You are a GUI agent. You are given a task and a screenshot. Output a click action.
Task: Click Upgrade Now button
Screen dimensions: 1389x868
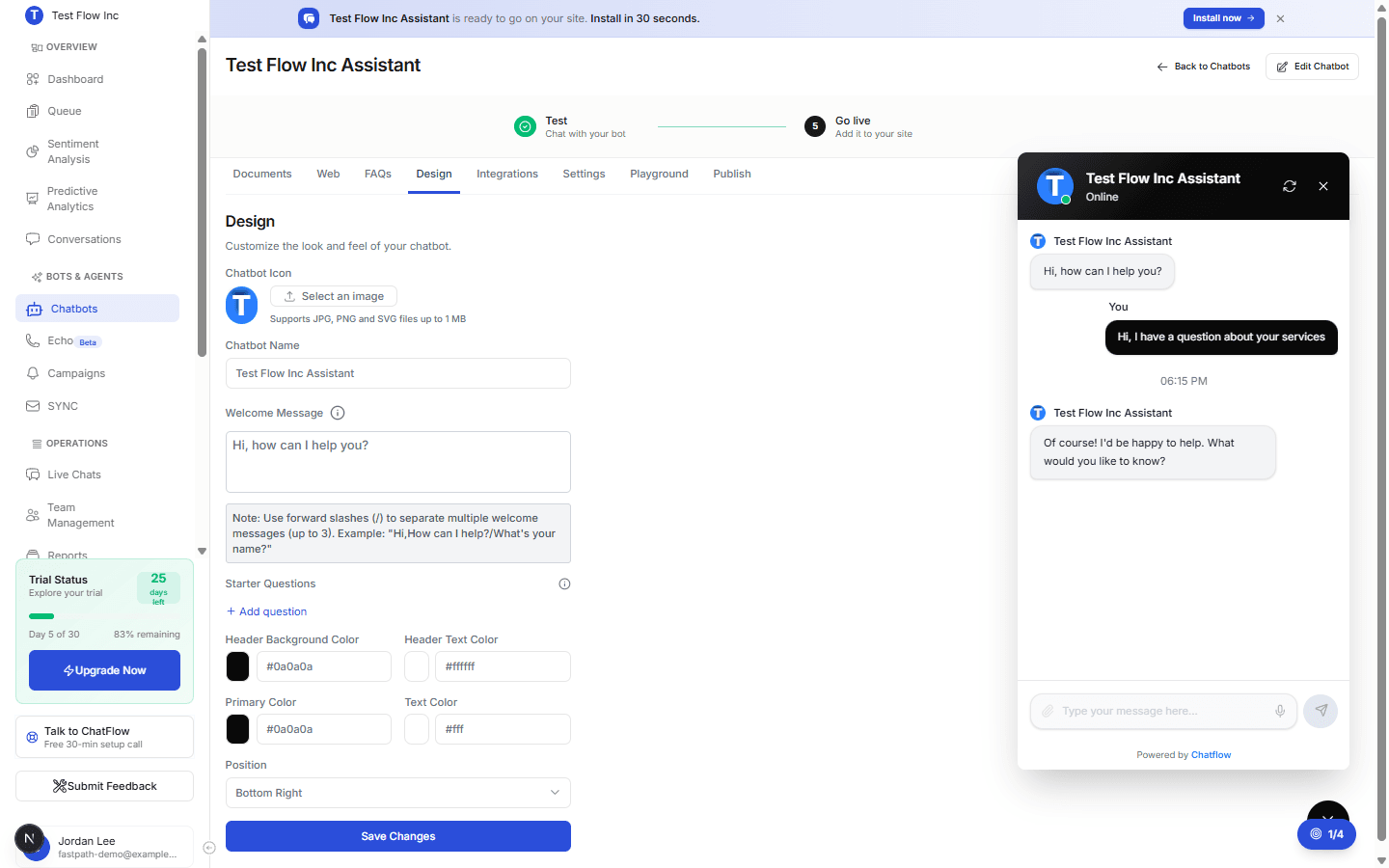pos(104,670)
